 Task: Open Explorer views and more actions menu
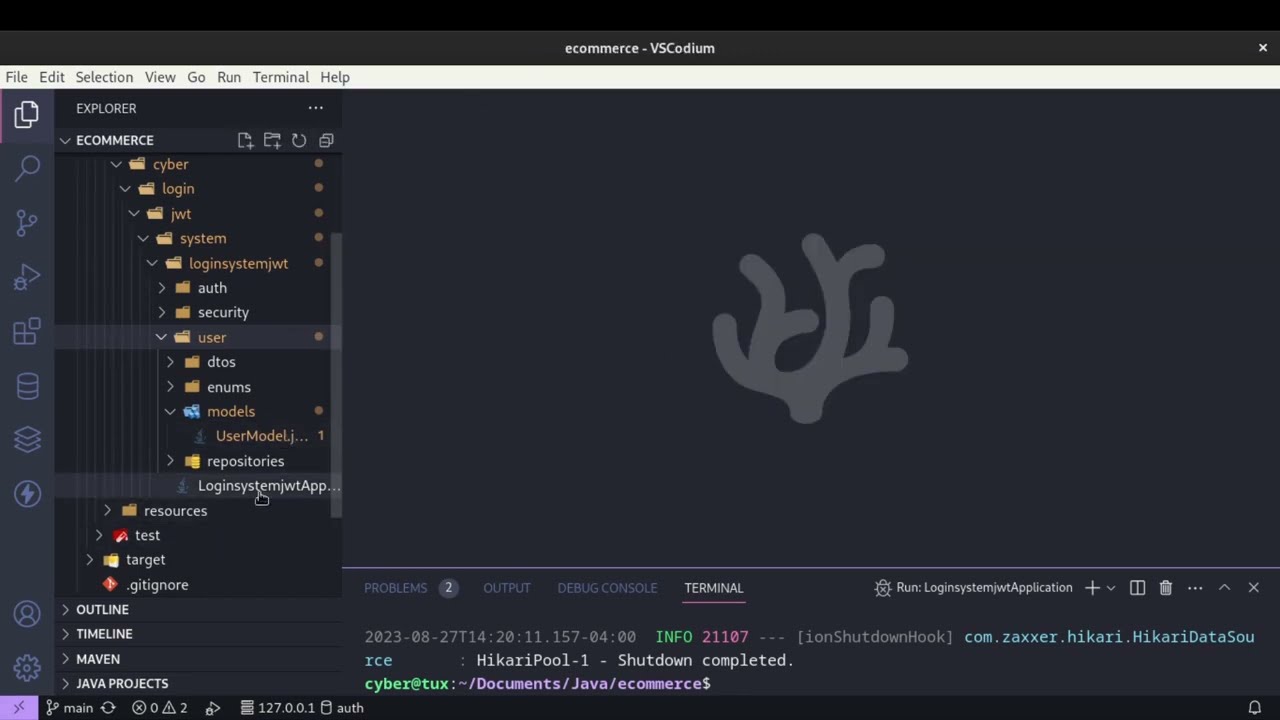316,108
